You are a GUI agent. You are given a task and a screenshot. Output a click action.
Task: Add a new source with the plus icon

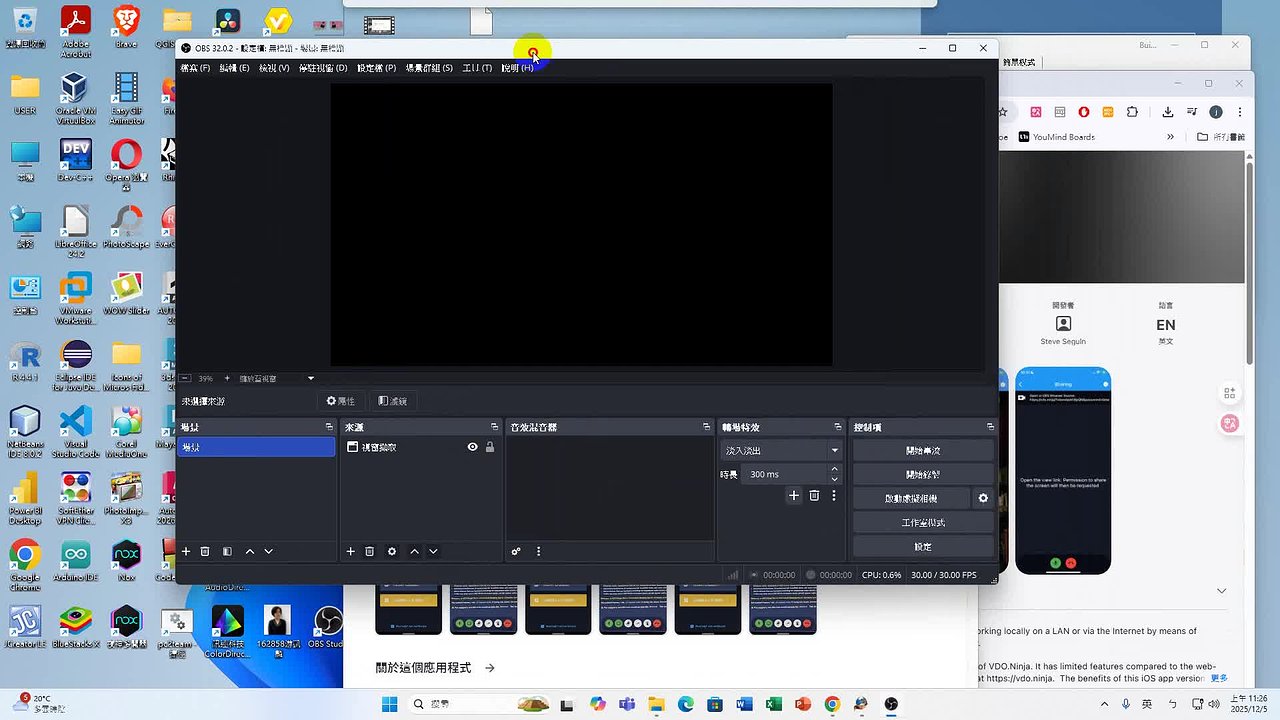(351, 551)
